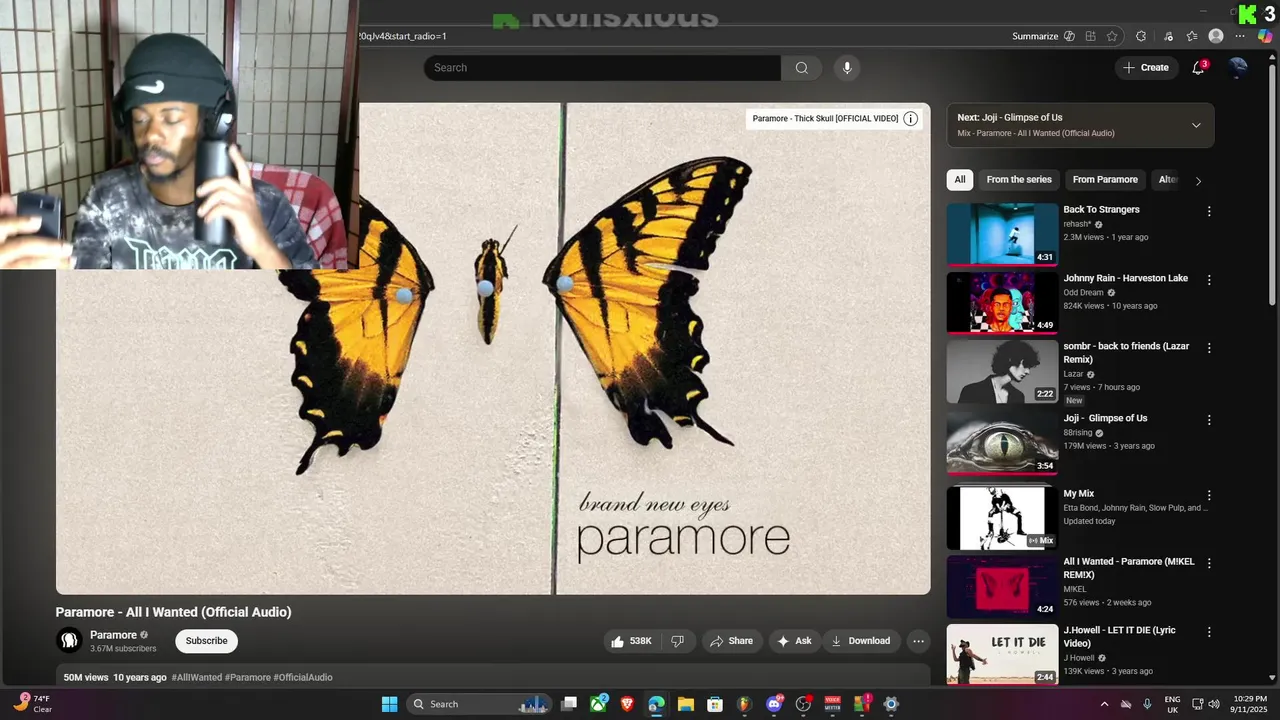
Task: Open clock showing 10:29 PM
Action: click(1250, 704)
